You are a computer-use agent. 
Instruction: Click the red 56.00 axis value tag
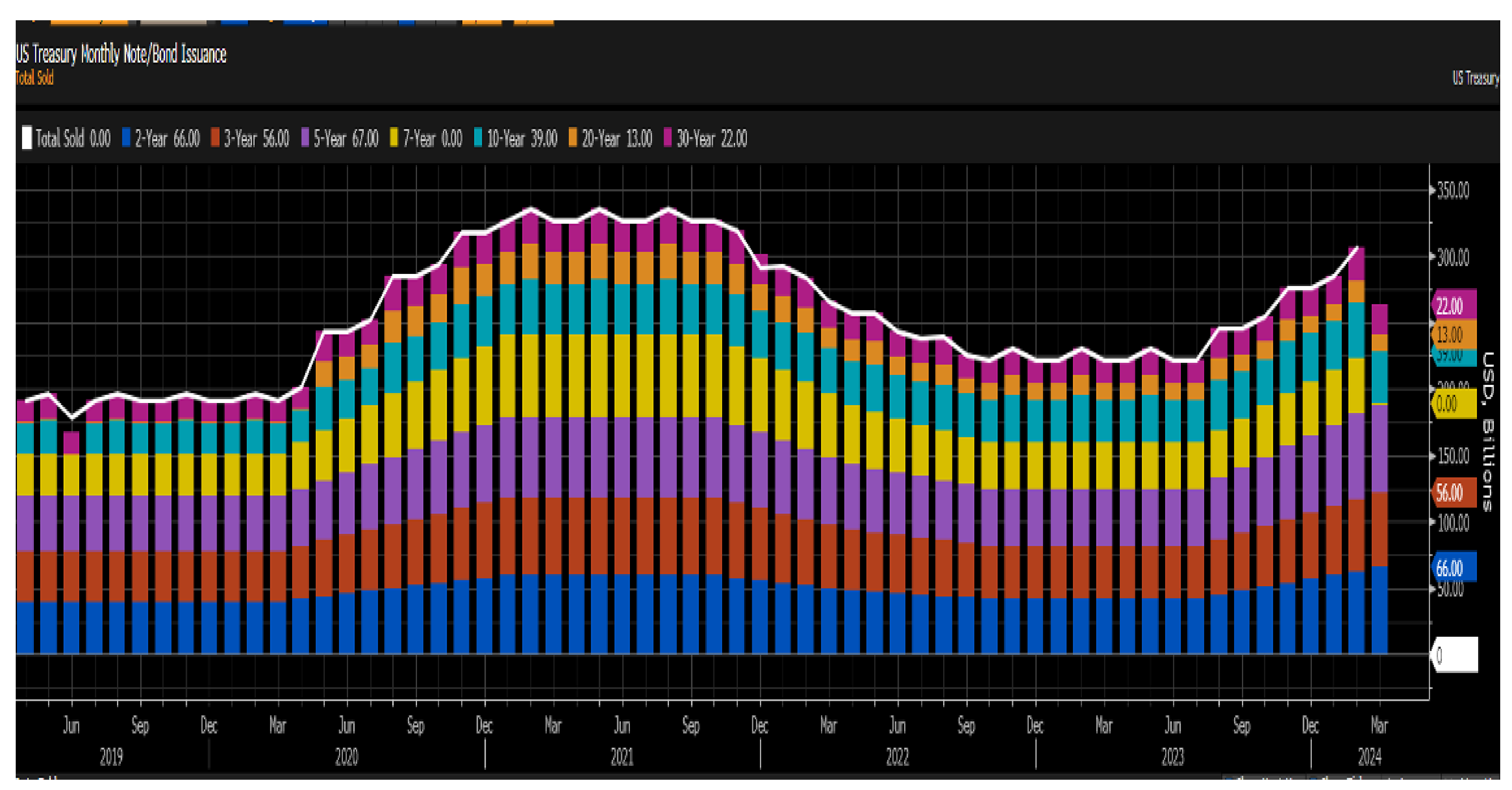pos(1455,492)
